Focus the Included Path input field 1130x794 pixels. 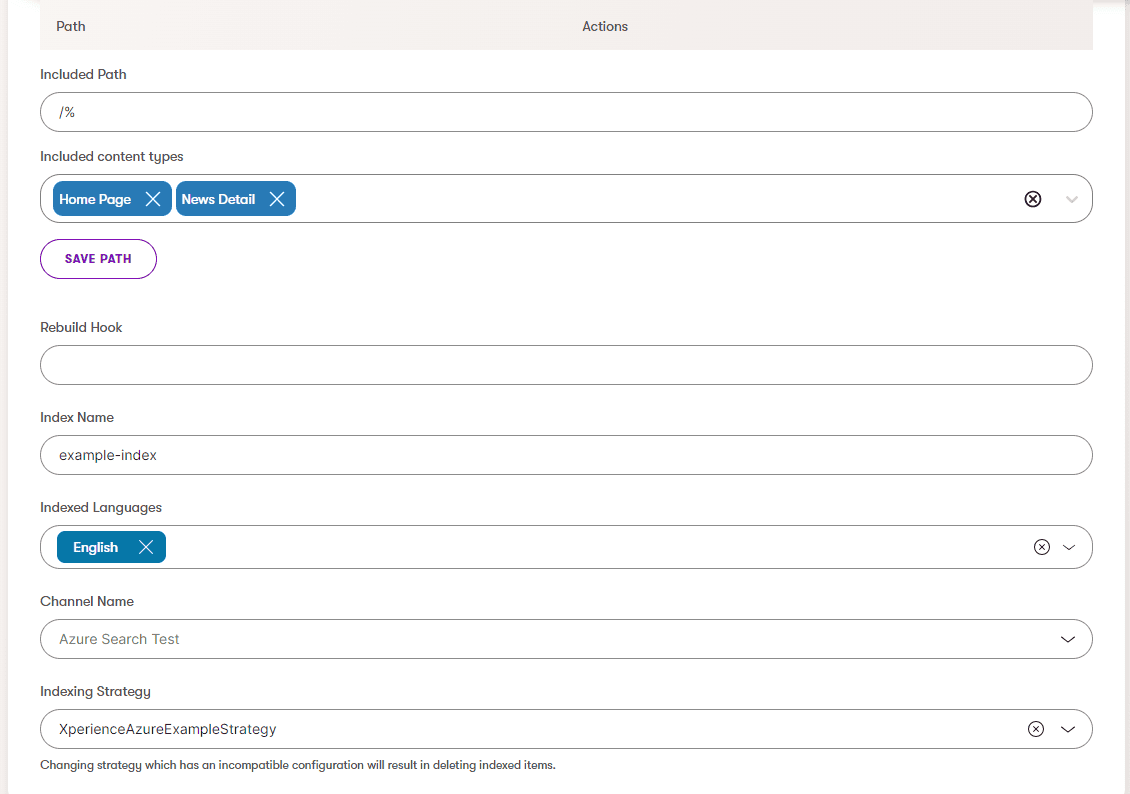click(566, 112)
